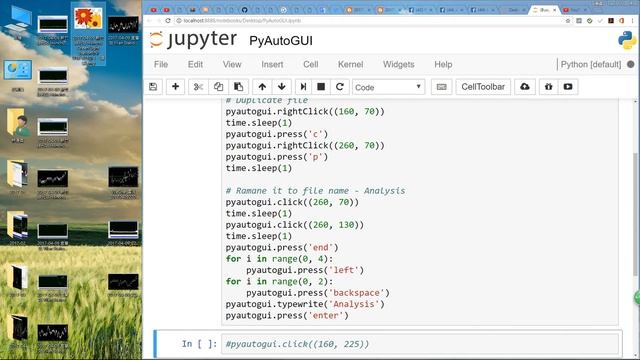This screenshot has width=640, height=360.
Task: Click the line pyautogui.press('enter')
Action: [x=287, y=316]
